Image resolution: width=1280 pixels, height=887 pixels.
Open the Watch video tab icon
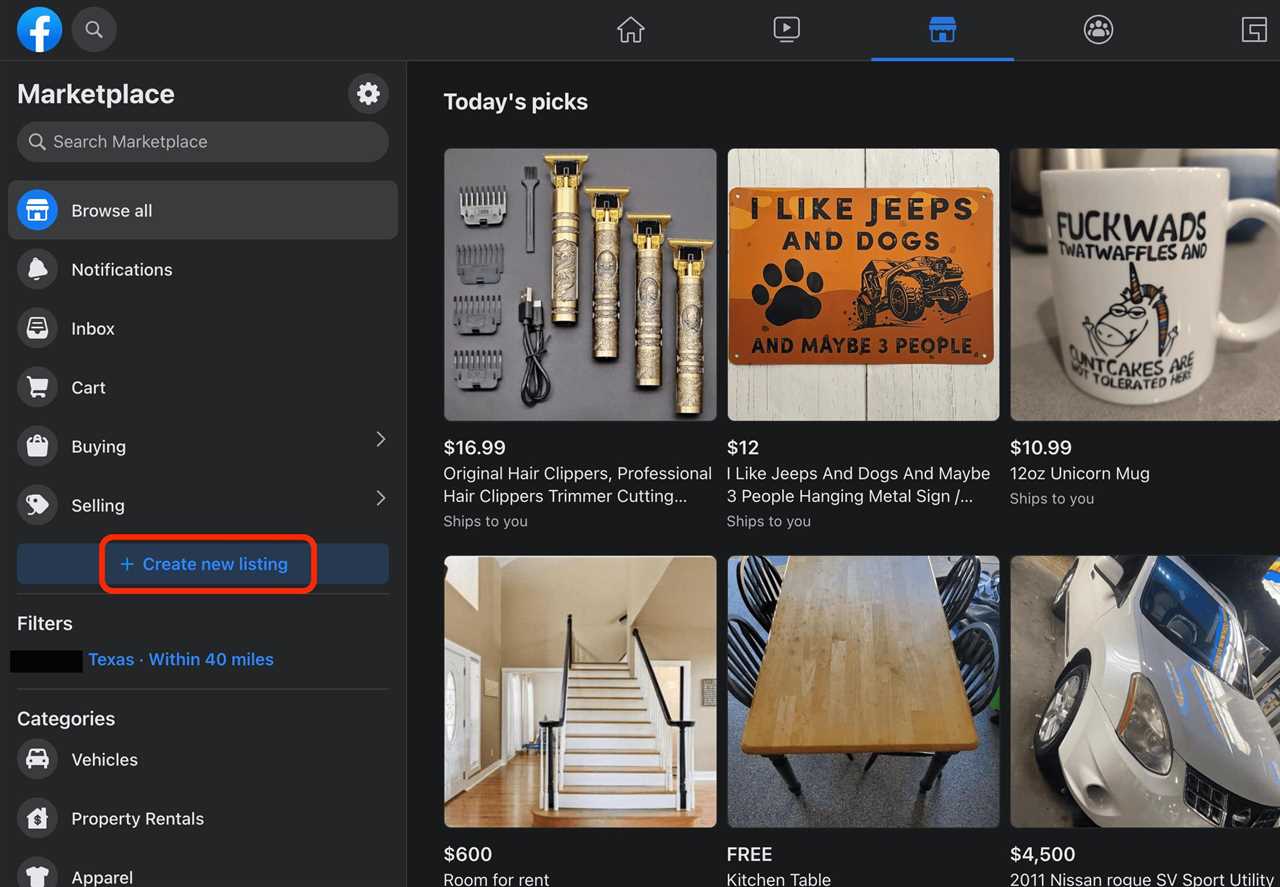coord(786,30)
